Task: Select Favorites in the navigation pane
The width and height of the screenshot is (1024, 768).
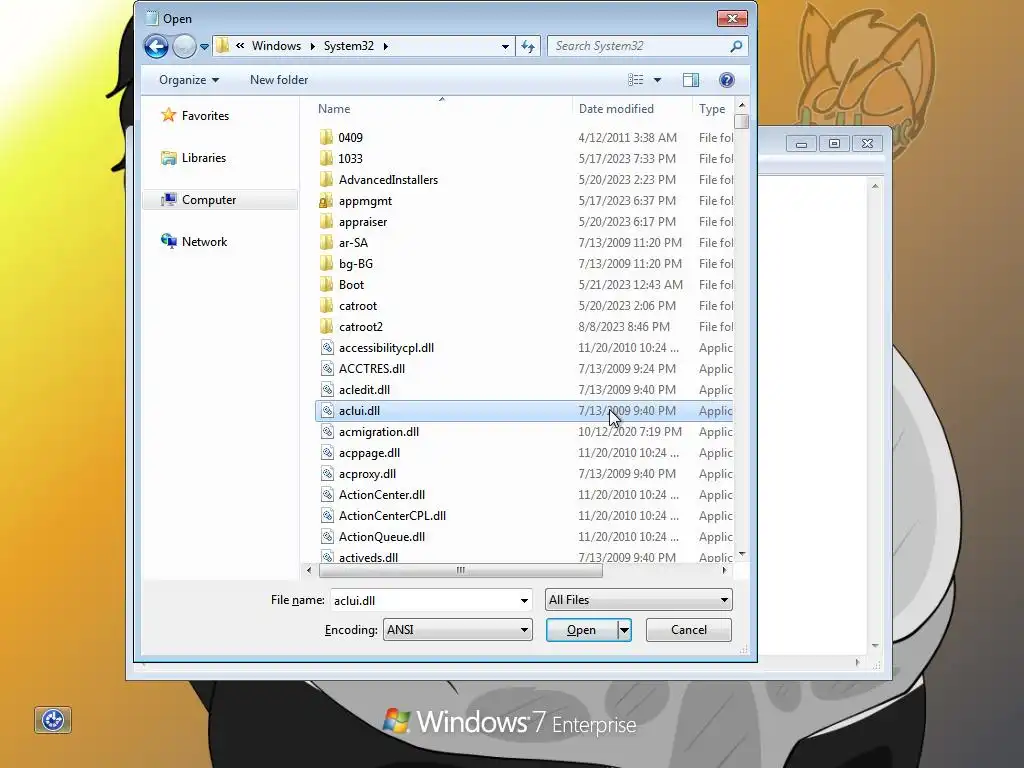Action: (x=205, y=116)
